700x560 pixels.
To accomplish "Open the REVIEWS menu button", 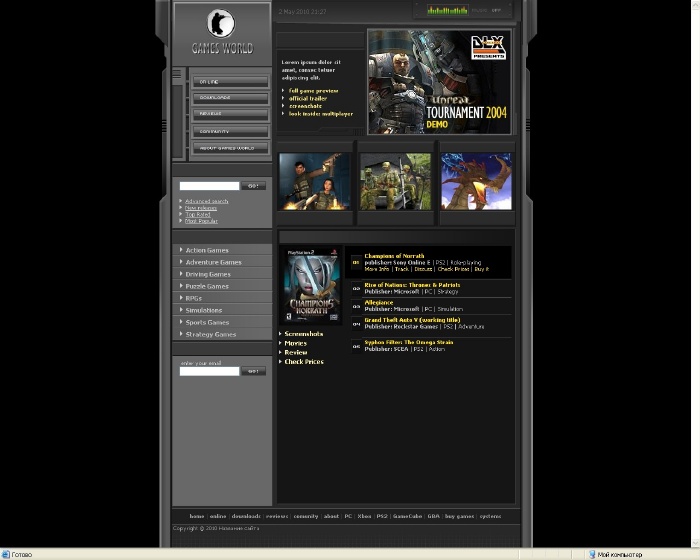I will click(231, 114).
